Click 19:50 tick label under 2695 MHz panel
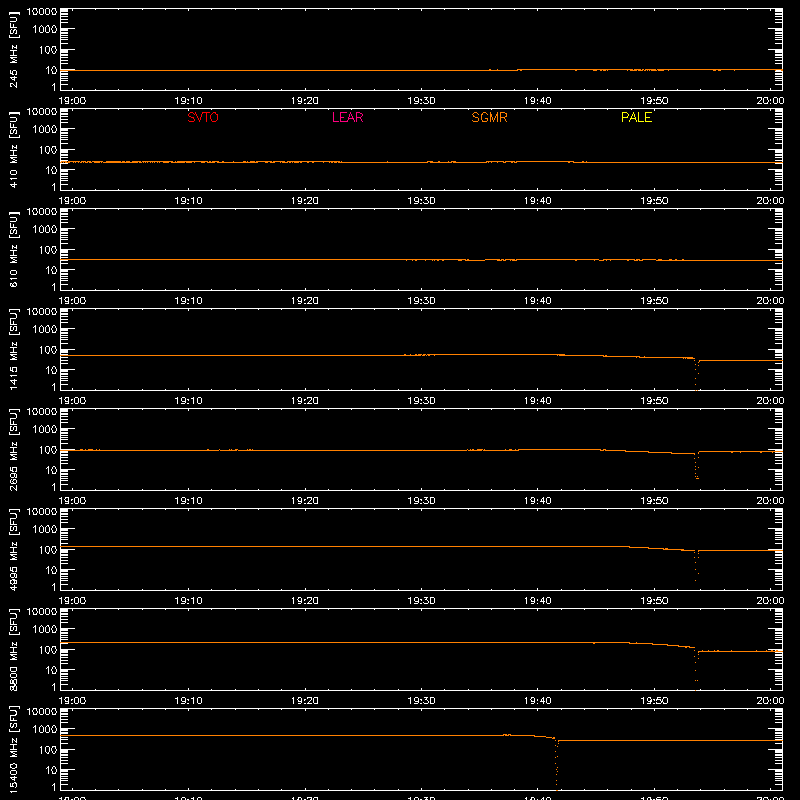Image resolution: width=800 pixels, height=800 pixels. 654,501
